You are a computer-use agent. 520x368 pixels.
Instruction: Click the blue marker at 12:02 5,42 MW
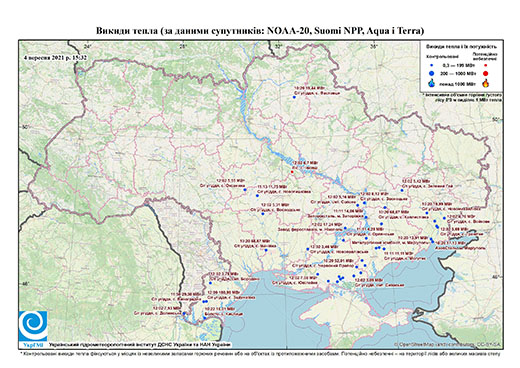pyautogui.click(x=402, y=190)
